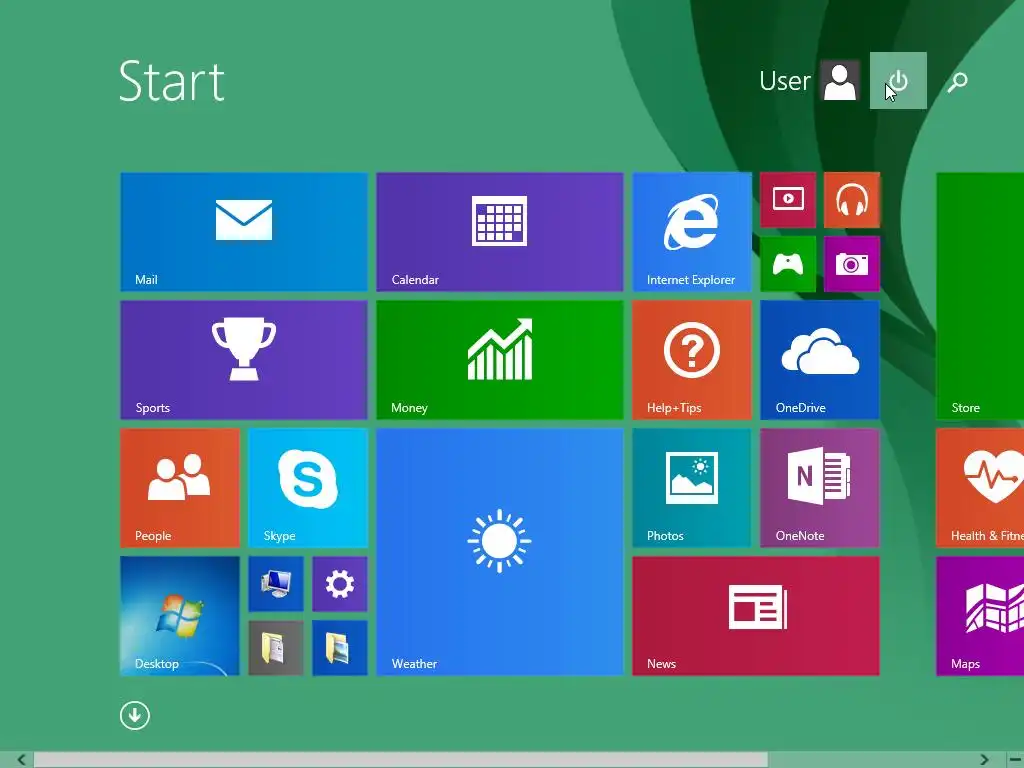Launch the Skype tile
1024x768 pixels.
coord(308,487)
